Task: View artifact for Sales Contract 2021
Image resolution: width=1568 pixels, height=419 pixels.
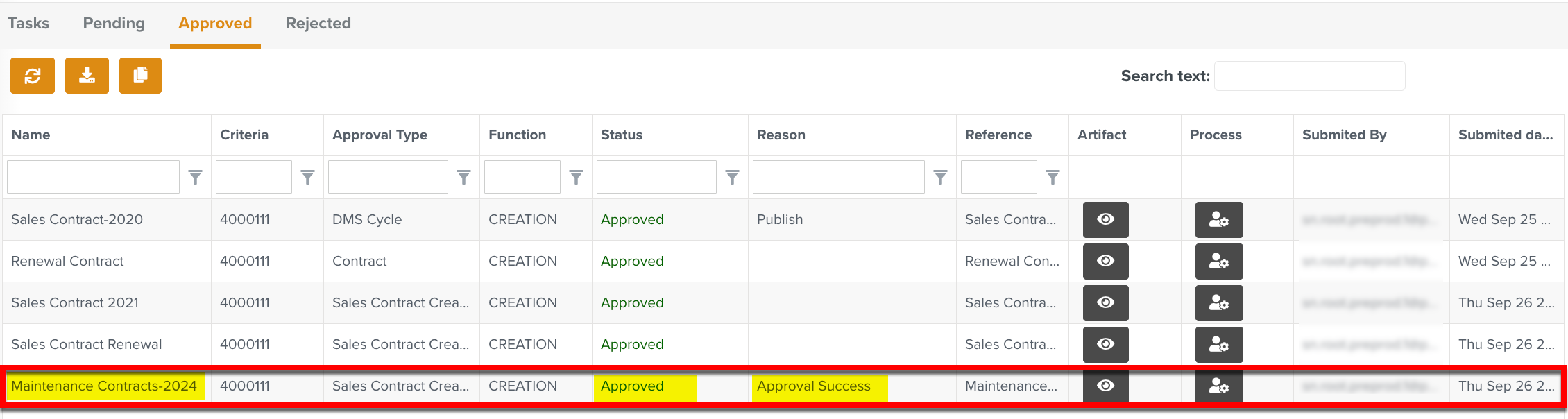Action: point(1105,303)
